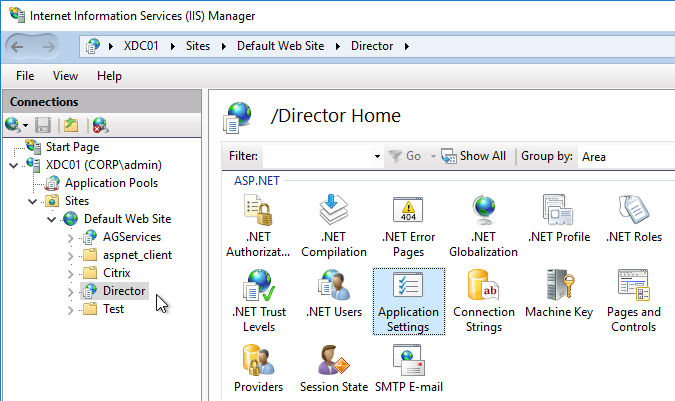Click the Back navigation arrow
The height and width of the screenshot is (401, 675).
[17, 46]
